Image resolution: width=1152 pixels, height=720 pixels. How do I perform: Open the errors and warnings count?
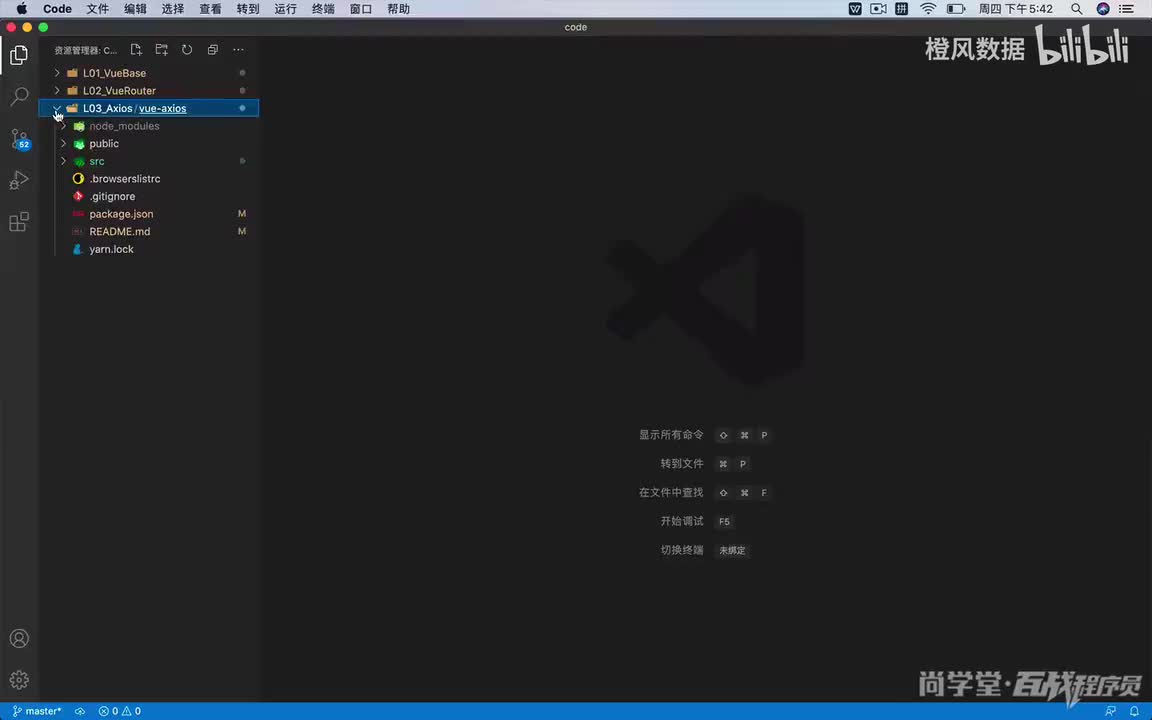point(120,711)
